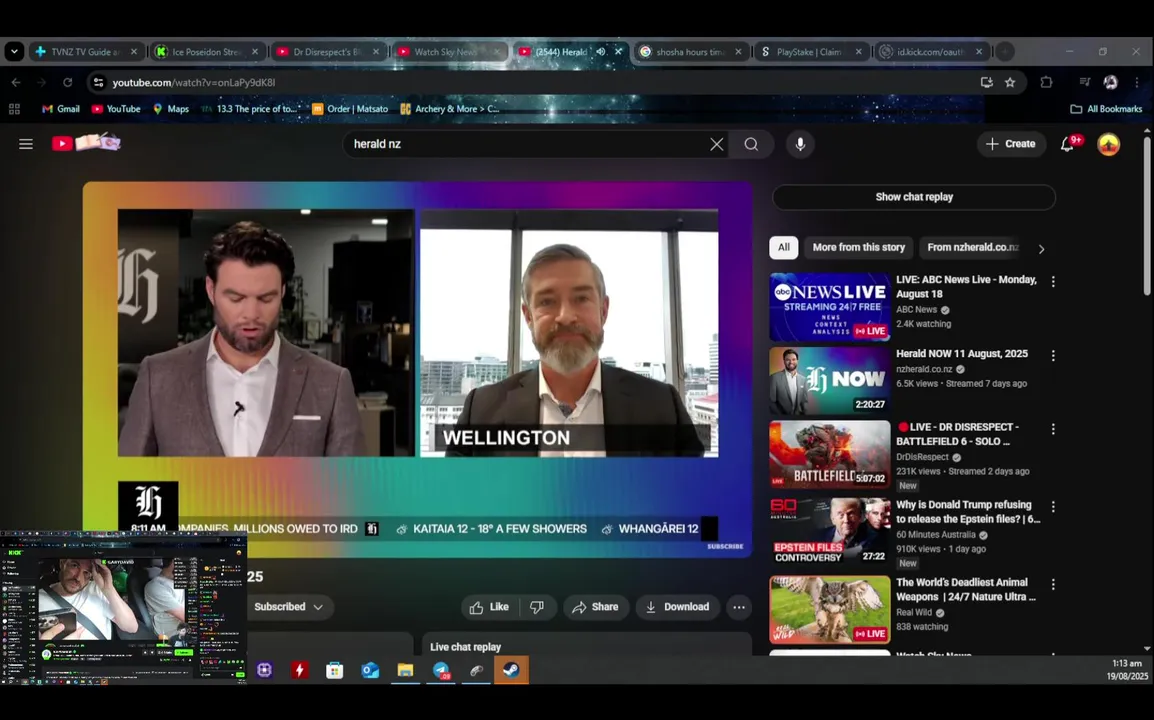
Task: Install app icon in address bar
Action: coord(986,82)
